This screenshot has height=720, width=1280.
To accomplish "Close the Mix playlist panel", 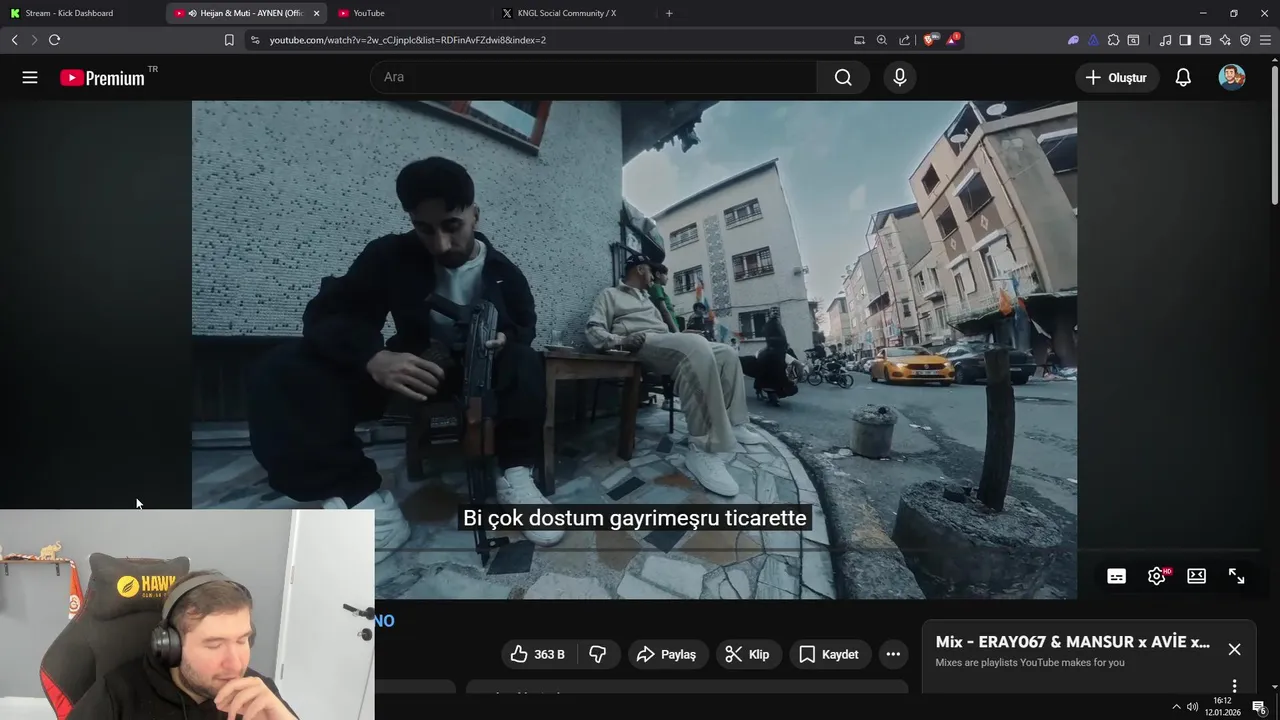I will (x=1234, y=650).
